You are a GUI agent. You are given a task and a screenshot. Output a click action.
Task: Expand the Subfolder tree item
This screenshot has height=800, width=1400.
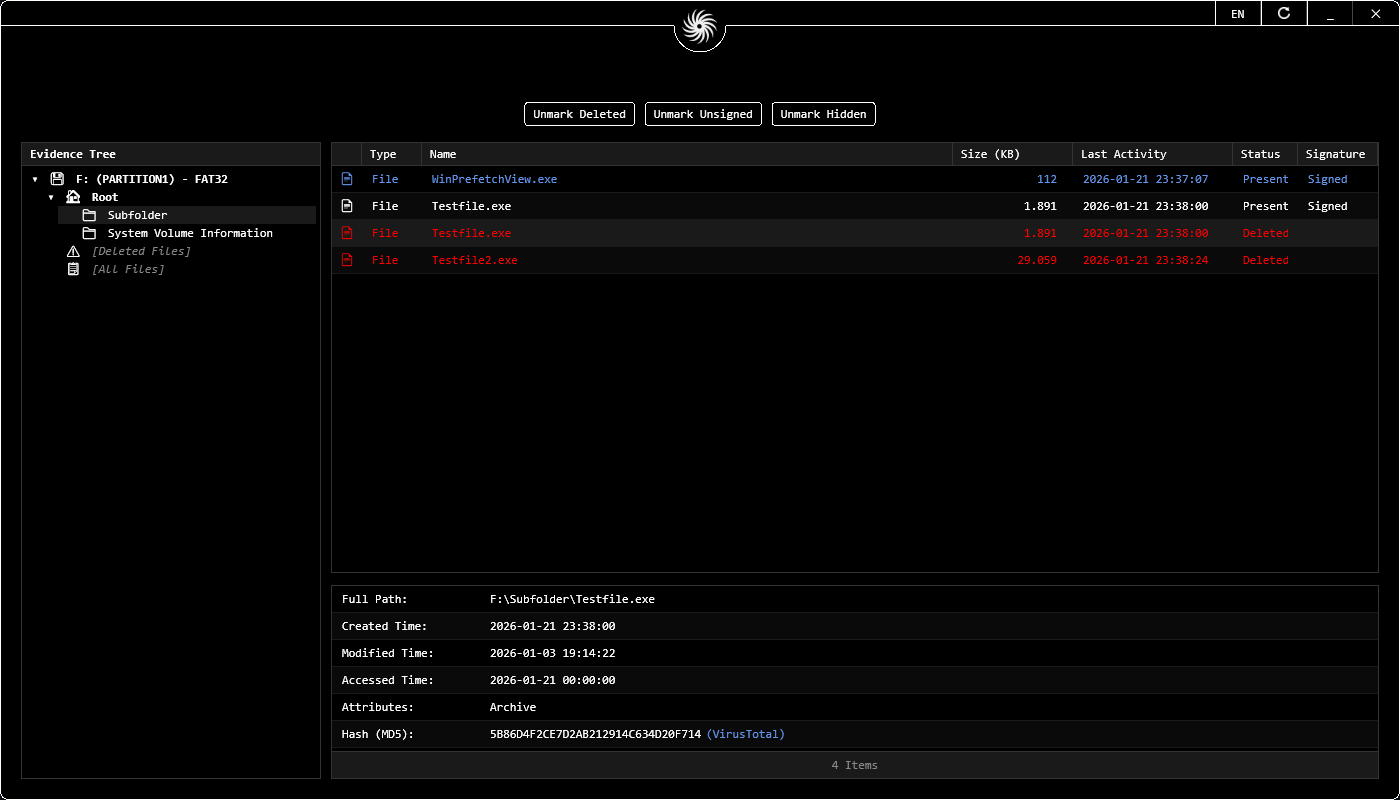[x=136, y=214]
